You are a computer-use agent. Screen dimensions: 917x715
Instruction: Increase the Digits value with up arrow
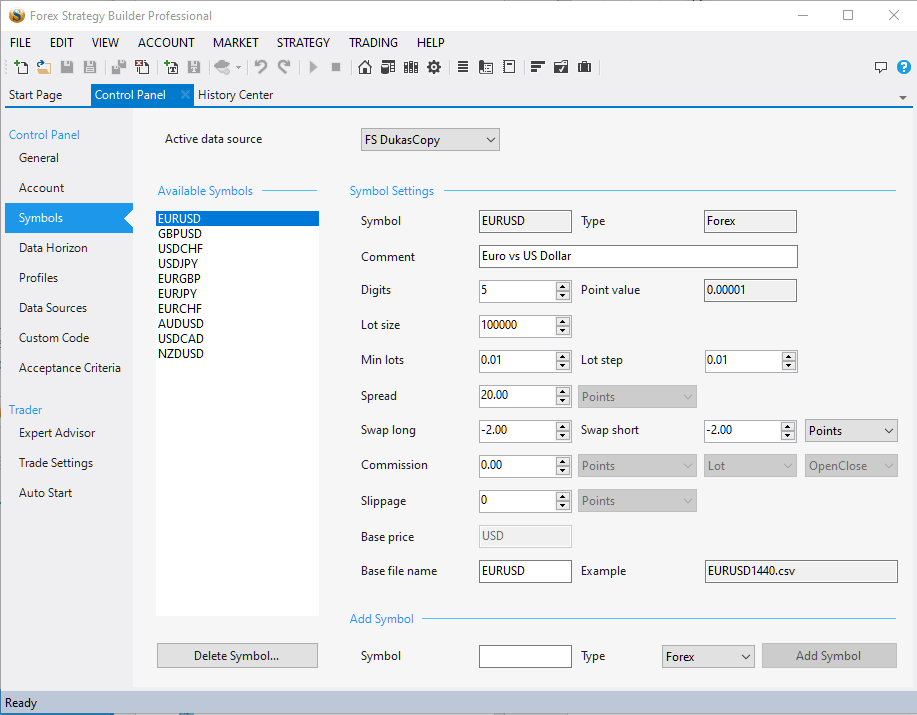click(563, 286)
